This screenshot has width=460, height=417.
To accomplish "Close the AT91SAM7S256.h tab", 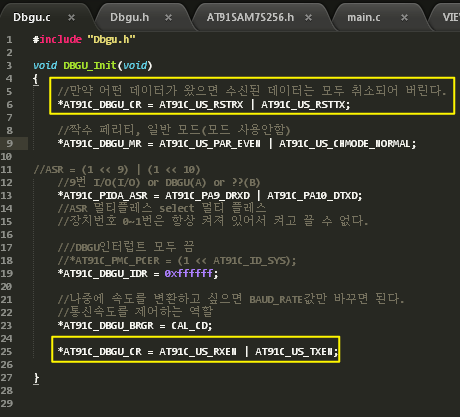I will tap(309, 17).
